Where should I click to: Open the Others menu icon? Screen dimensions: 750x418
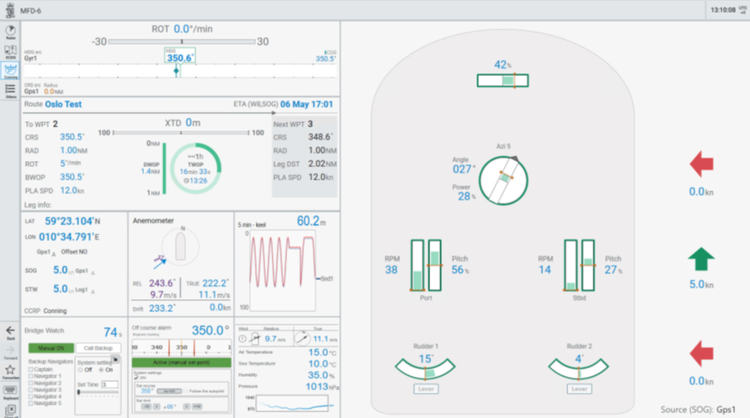pos(10,90)
